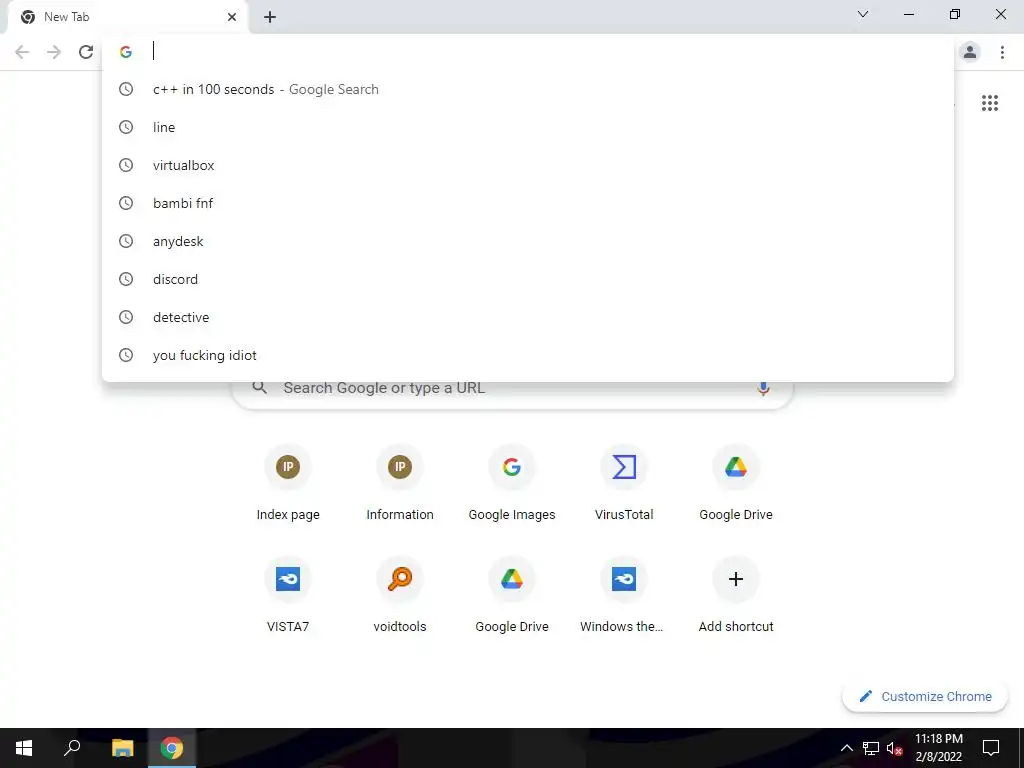1024x768 pixels.
Task: Open the Windows notification center
Action: point(991,748)
